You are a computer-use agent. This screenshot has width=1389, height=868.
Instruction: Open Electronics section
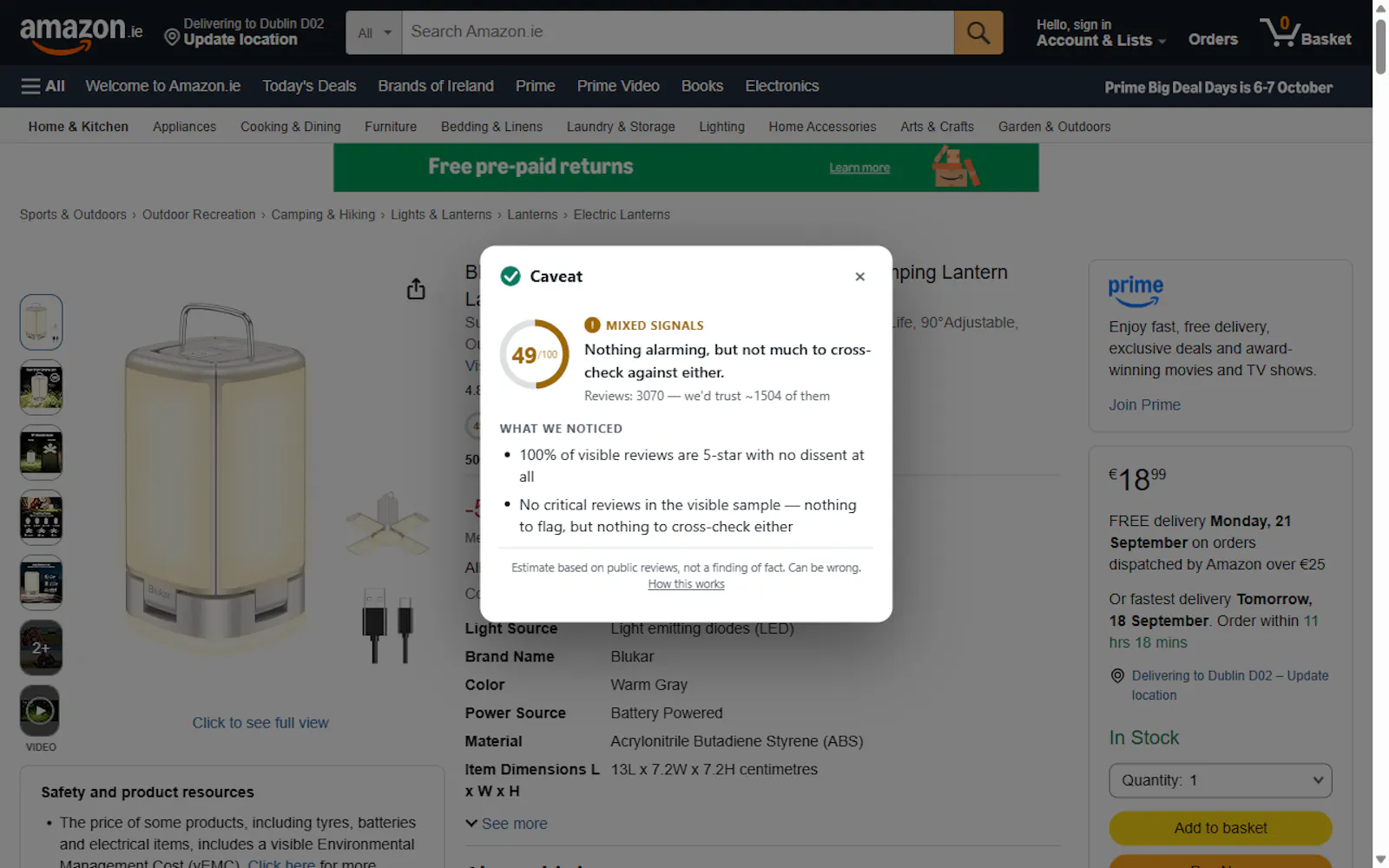click(782, 86)
